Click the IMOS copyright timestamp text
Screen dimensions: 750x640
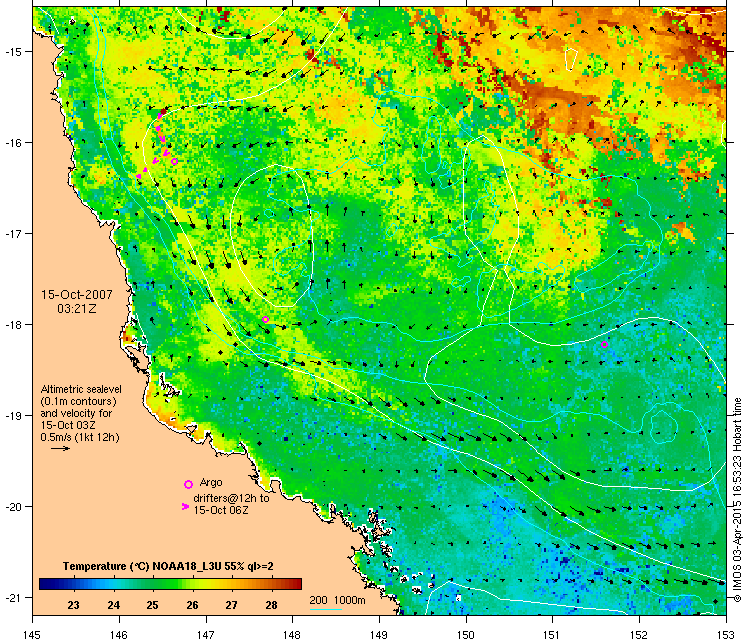tap(738, 500)
